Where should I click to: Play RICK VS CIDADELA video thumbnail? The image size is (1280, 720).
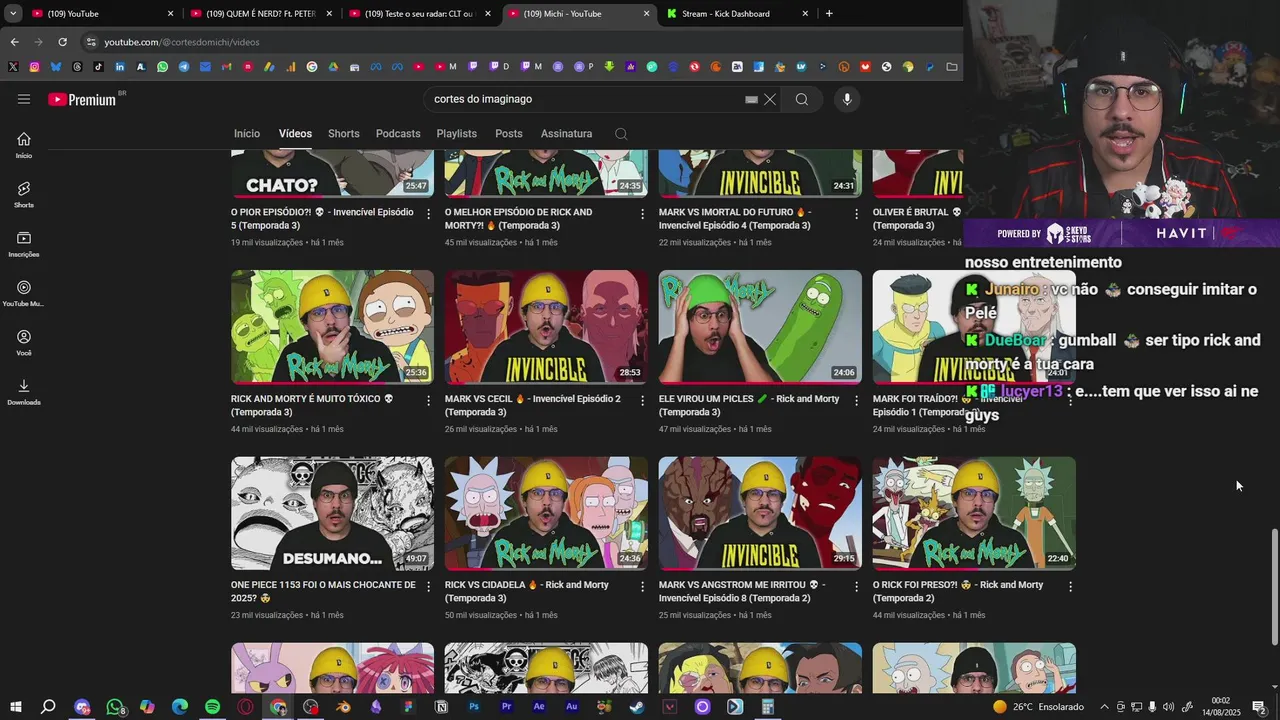coord(546,514)
